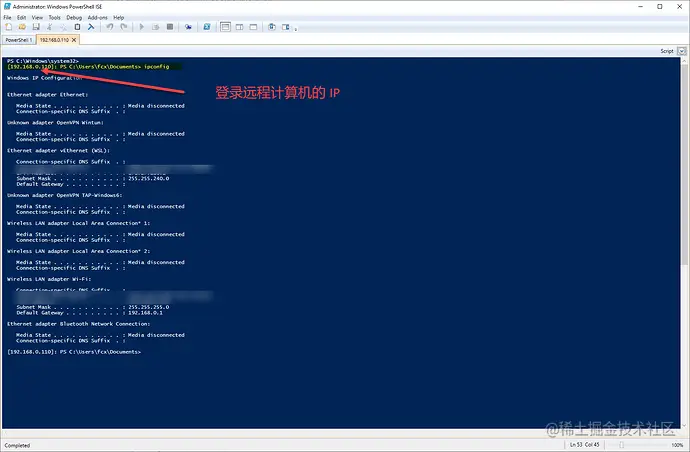Click Subnet Mask 255.255.240.0 value
The height and width of the screenshot is (452, 690).
[149, 179]
